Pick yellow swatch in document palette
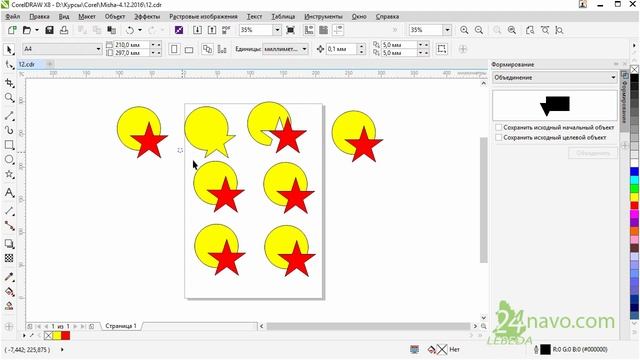This screenshot has width=640, height=360. pyautogui.click(x=57, y=336)
